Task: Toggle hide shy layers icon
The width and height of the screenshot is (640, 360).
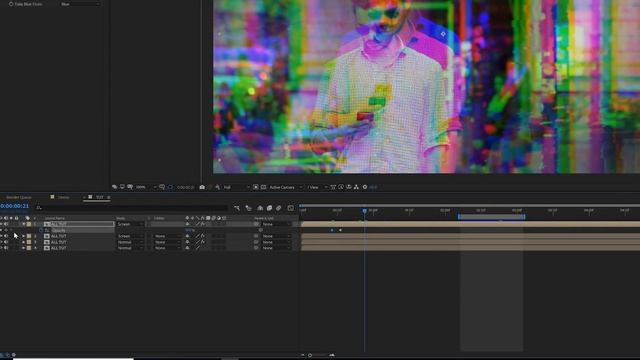Action: (260, 208)
